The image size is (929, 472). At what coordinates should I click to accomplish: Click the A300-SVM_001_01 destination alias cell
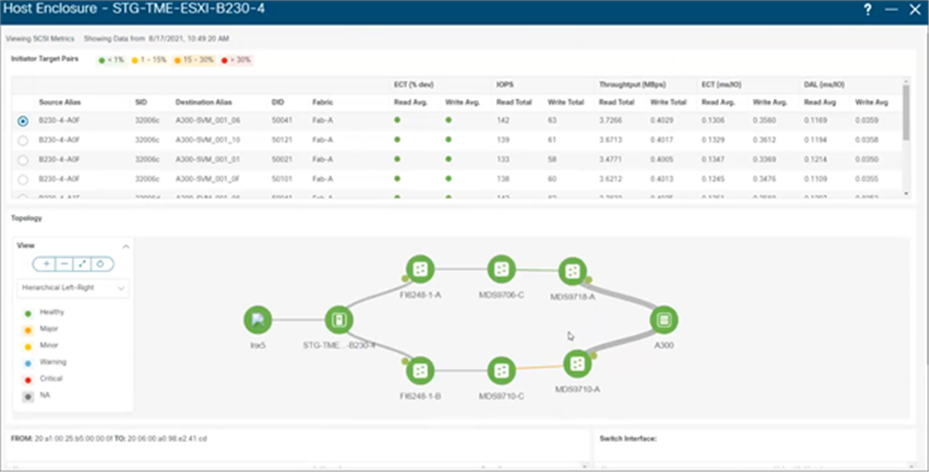click(x=207, y=159)
